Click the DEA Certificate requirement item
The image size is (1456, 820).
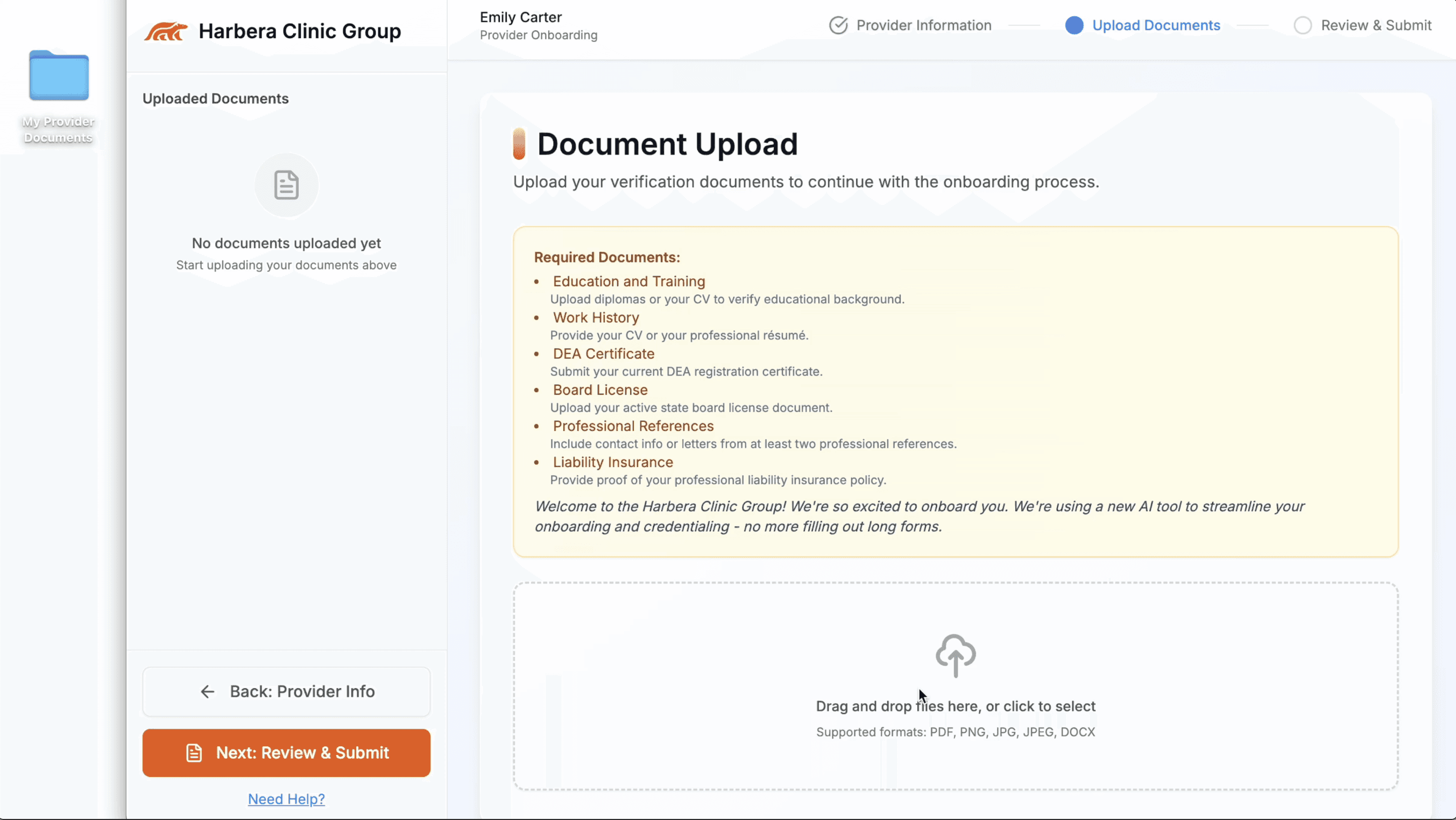pyautogui.click(x=603, y=354)
